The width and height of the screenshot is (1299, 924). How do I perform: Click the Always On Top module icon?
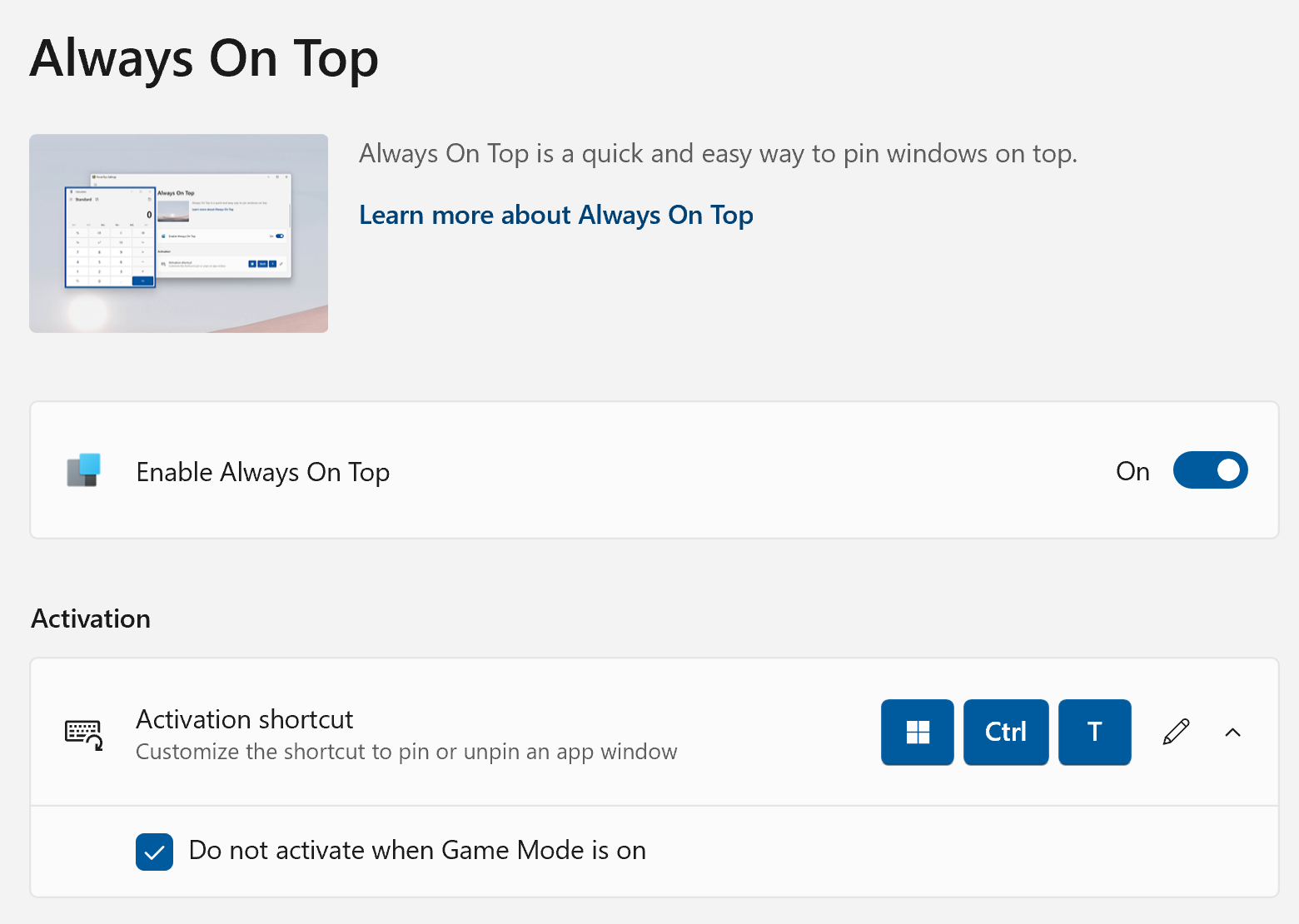tap(84, 470)
